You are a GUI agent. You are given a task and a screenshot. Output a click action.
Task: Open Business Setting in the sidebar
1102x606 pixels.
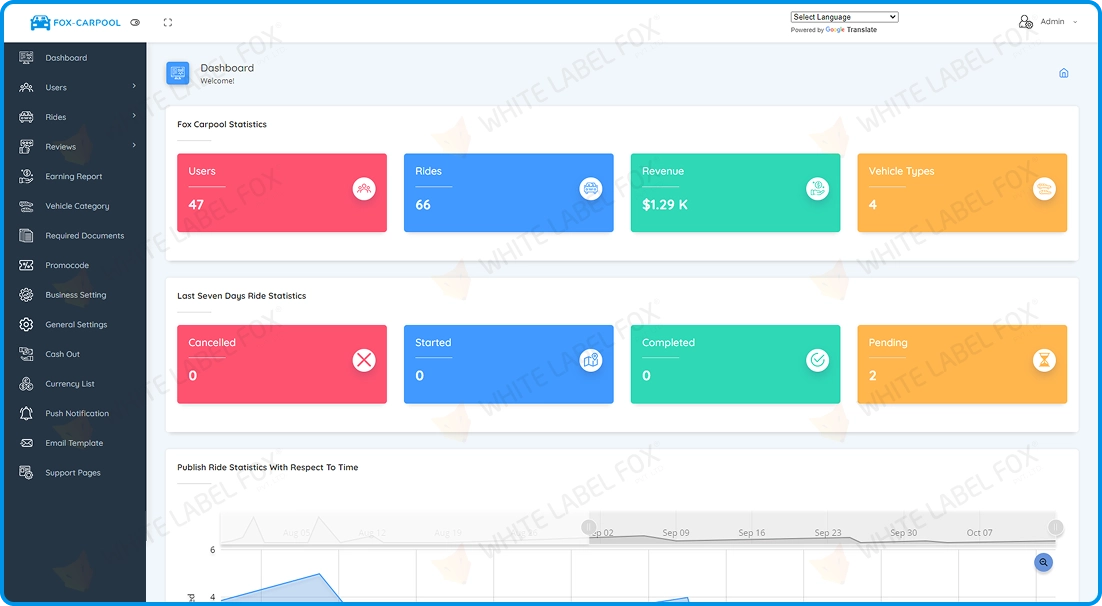click(76, 295)
